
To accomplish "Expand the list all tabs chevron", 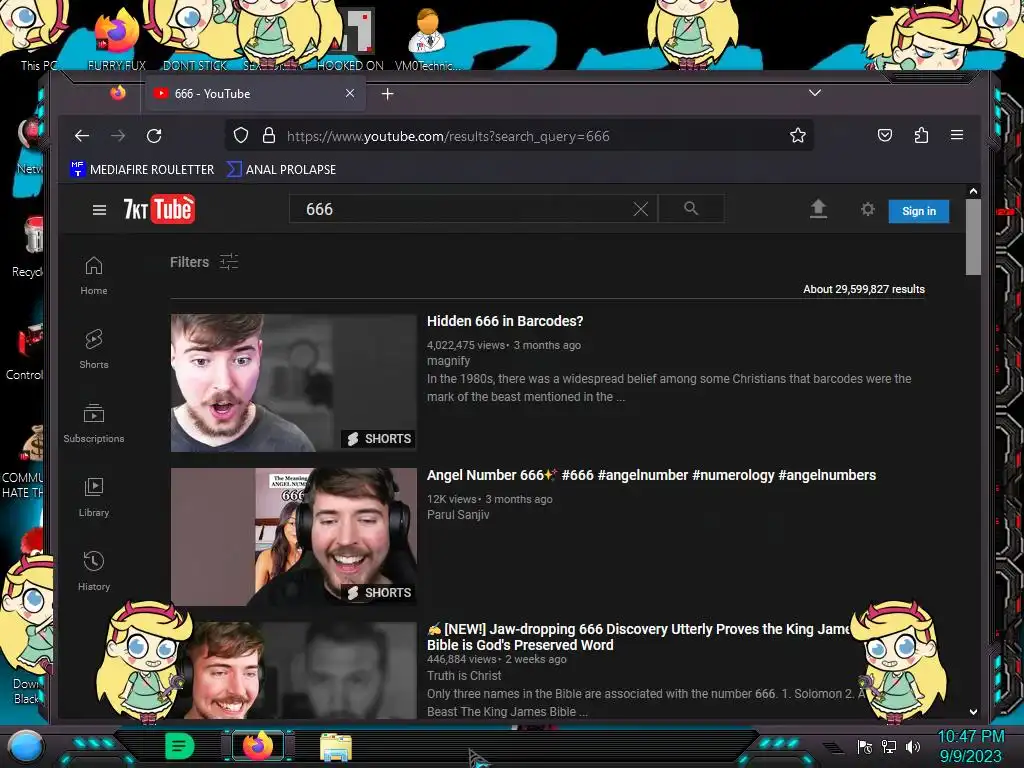I will (814, 93).
